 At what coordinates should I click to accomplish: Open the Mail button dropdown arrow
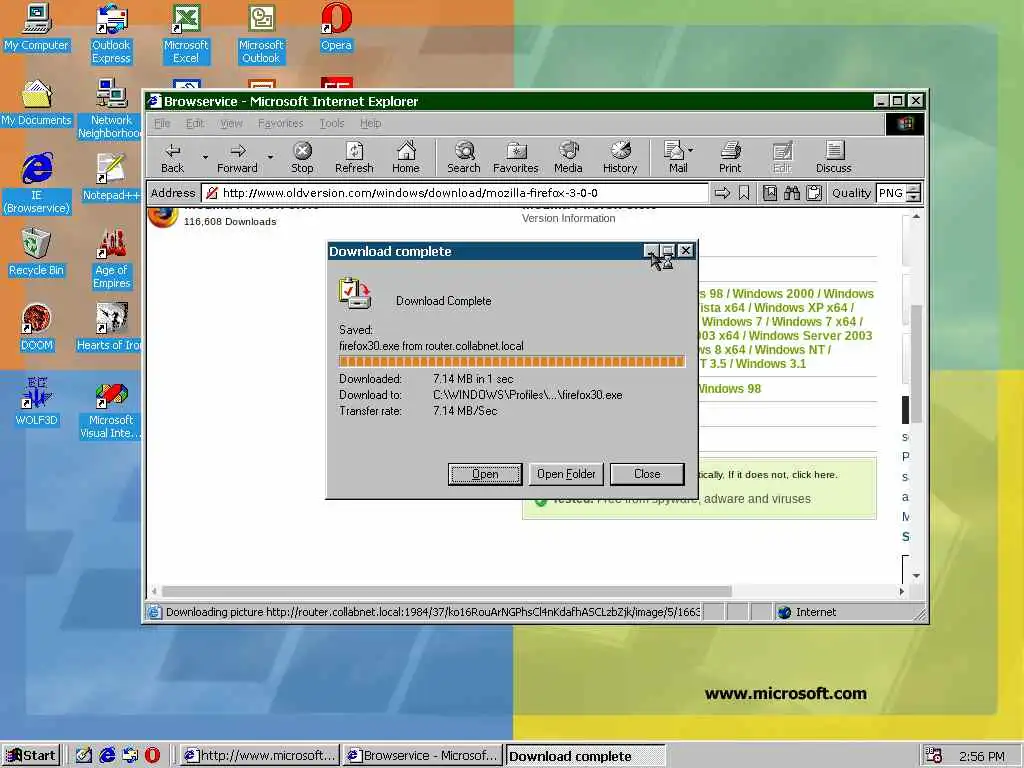coord(691,150)
